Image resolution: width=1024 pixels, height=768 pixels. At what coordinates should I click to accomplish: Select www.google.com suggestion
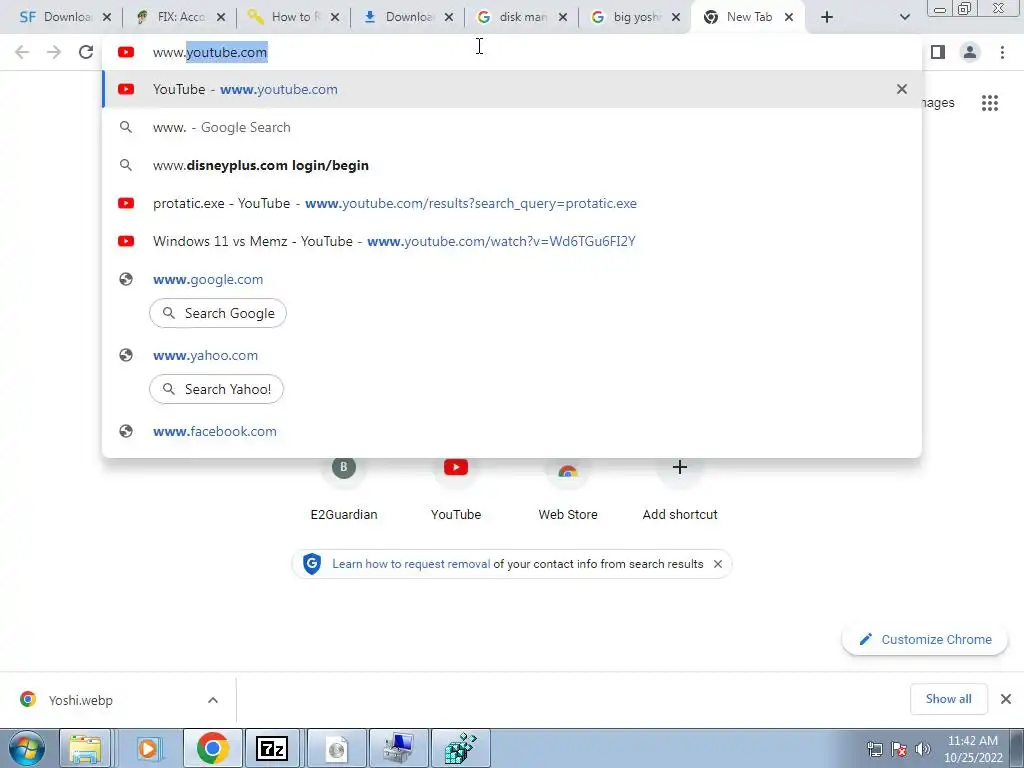[x=512, y=279]
